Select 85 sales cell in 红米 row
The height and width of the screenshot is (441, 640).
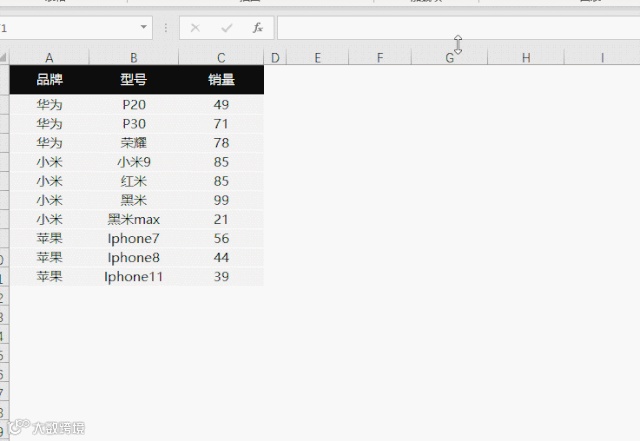(x=221, y=181)
